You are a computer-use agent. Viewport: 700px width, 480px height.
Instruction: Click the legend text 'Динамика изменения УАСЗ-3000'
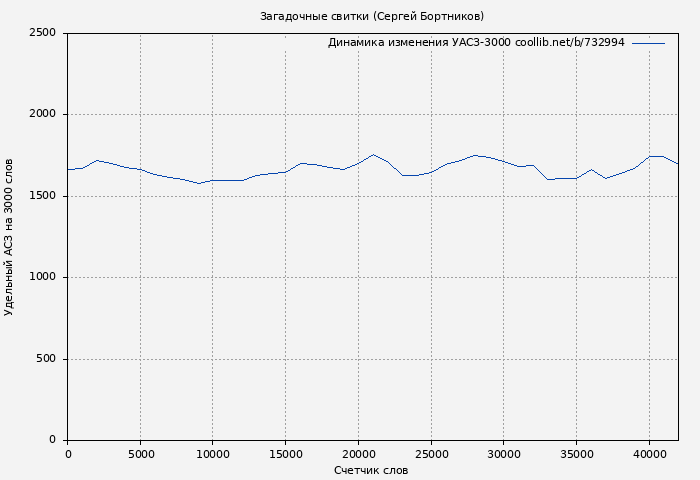click(x=418, y=43)
